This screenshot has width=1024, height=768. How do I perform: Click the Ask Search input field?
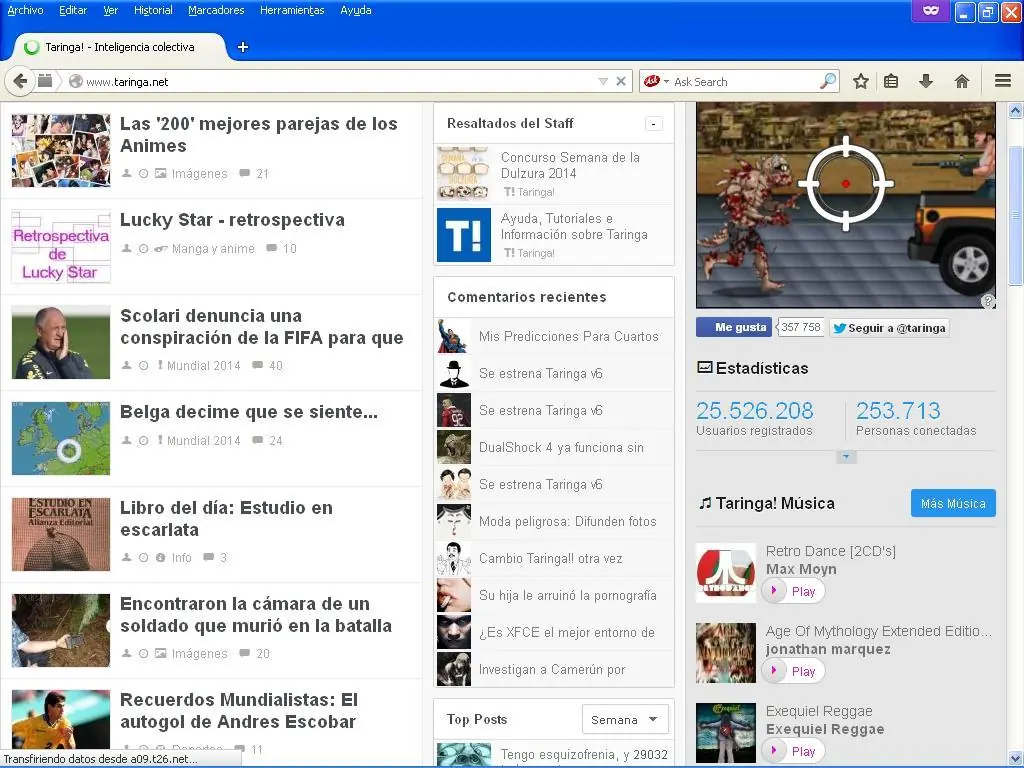click(745, 82)
